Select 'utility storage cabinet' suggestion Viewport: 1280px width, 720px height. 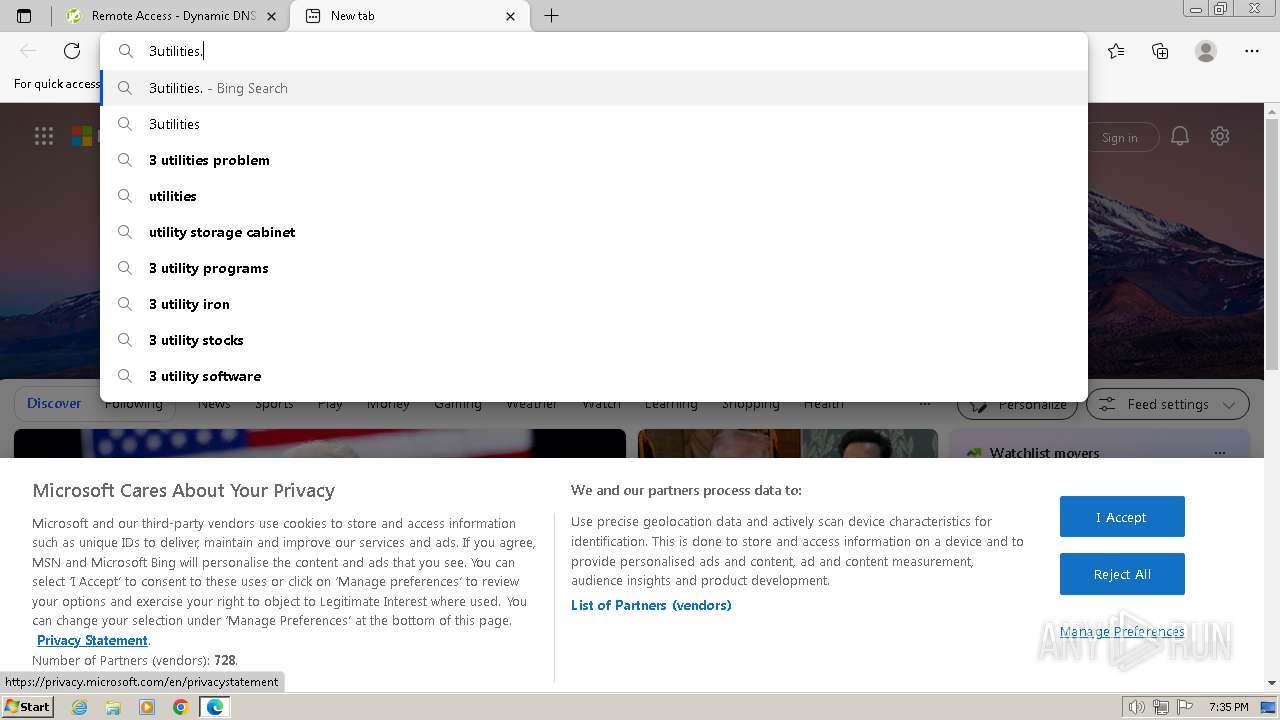594,232
